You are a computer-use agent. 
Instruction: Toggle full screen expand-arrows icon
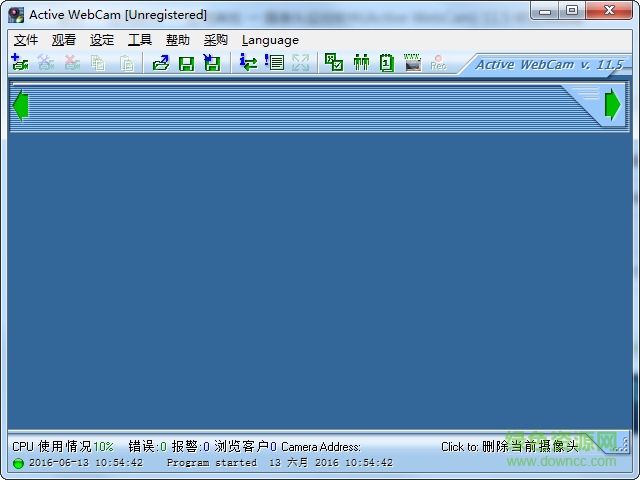tap(300, 63)
